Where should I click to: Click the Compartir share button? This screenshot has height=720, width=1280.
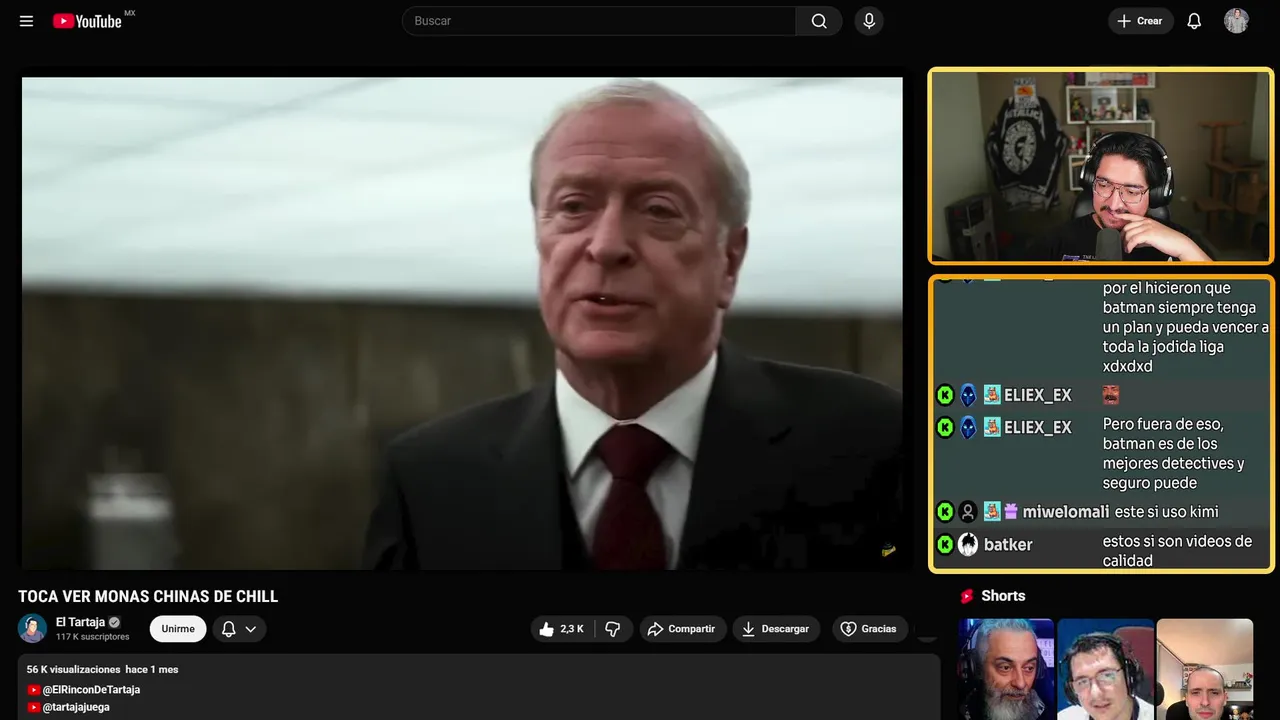pos(682,629)
